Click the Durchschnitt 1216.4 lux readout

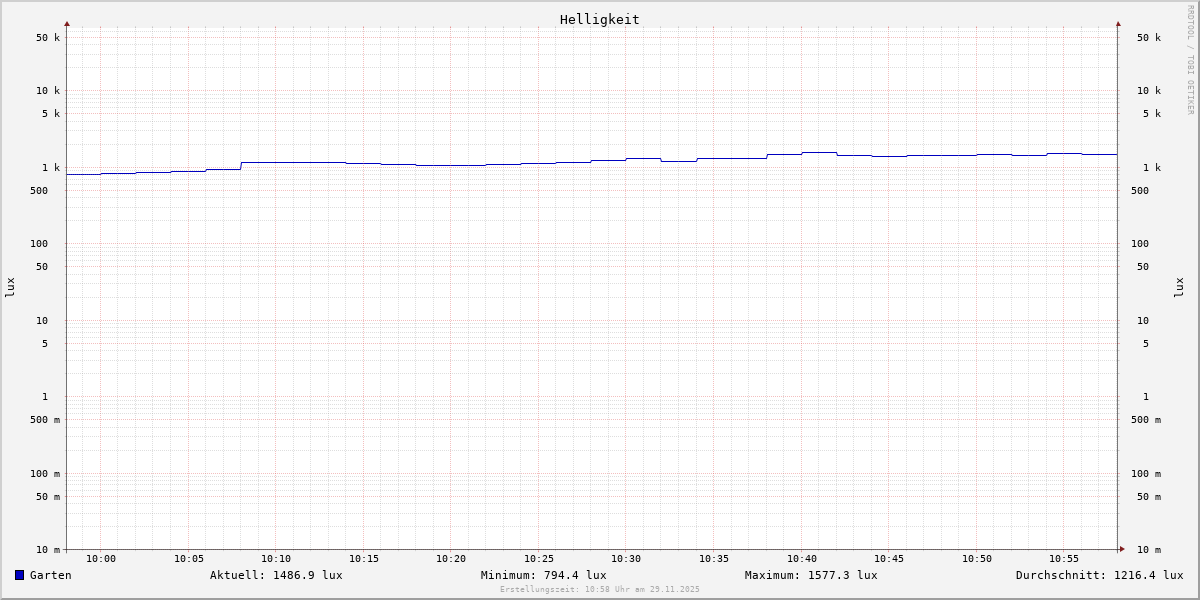pos(1099,575)
